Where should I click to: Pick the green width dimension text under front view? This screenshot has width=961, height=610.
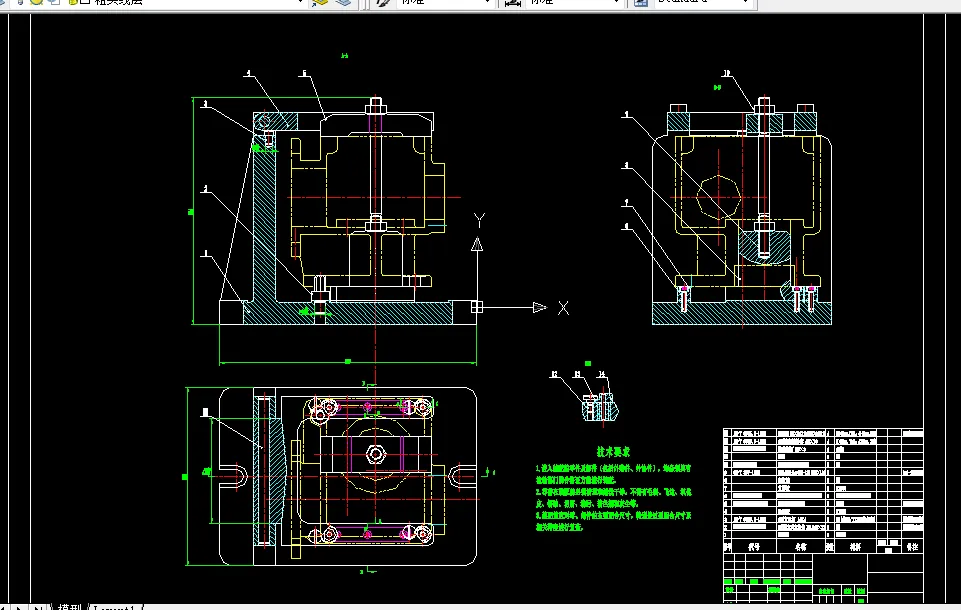point(348,361)
